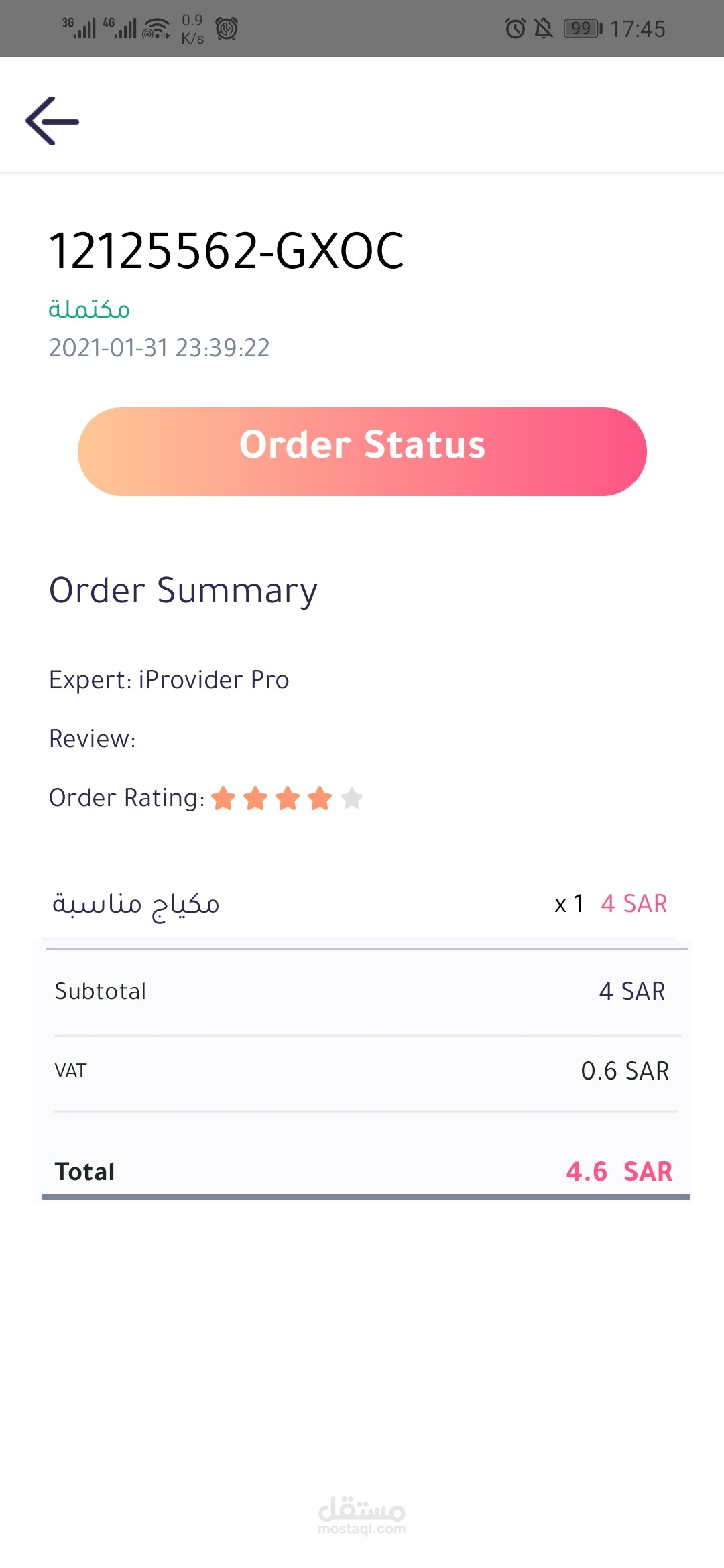Select the third rating star
This screenshot has height=1568, width=724.
pos(288,798)
